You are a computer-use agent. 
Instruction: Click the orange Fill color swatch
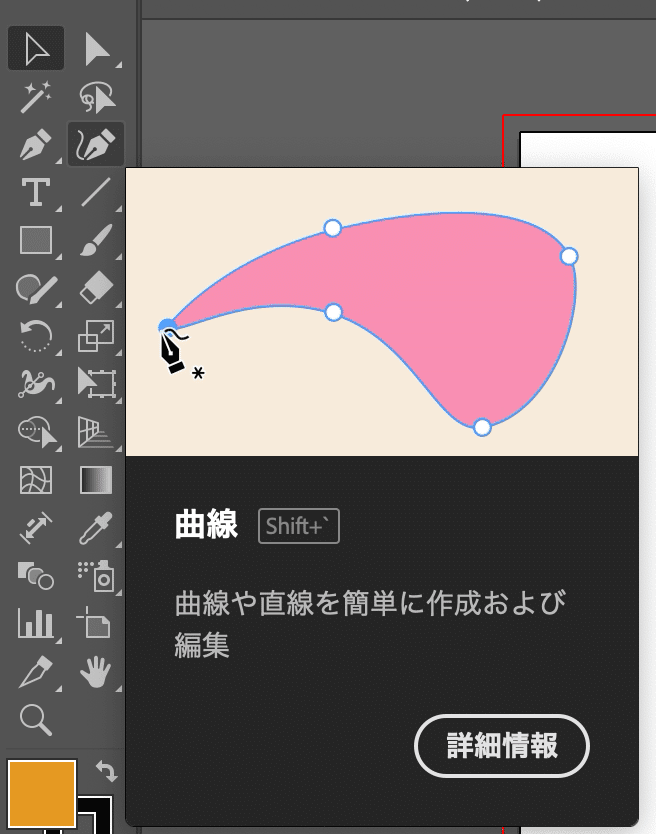tap(41, 794)
